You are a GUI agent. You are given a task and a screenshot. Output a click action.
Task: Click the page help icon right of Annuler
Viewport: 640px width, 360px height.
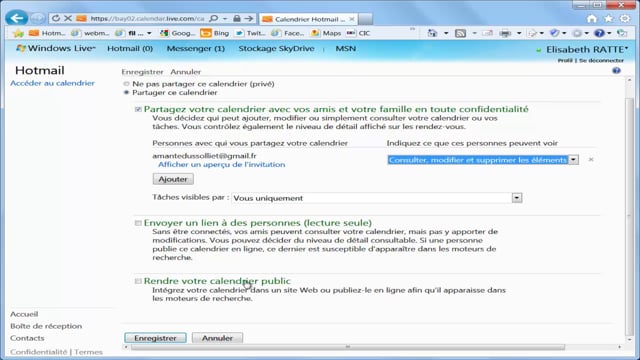coord(616,71)
